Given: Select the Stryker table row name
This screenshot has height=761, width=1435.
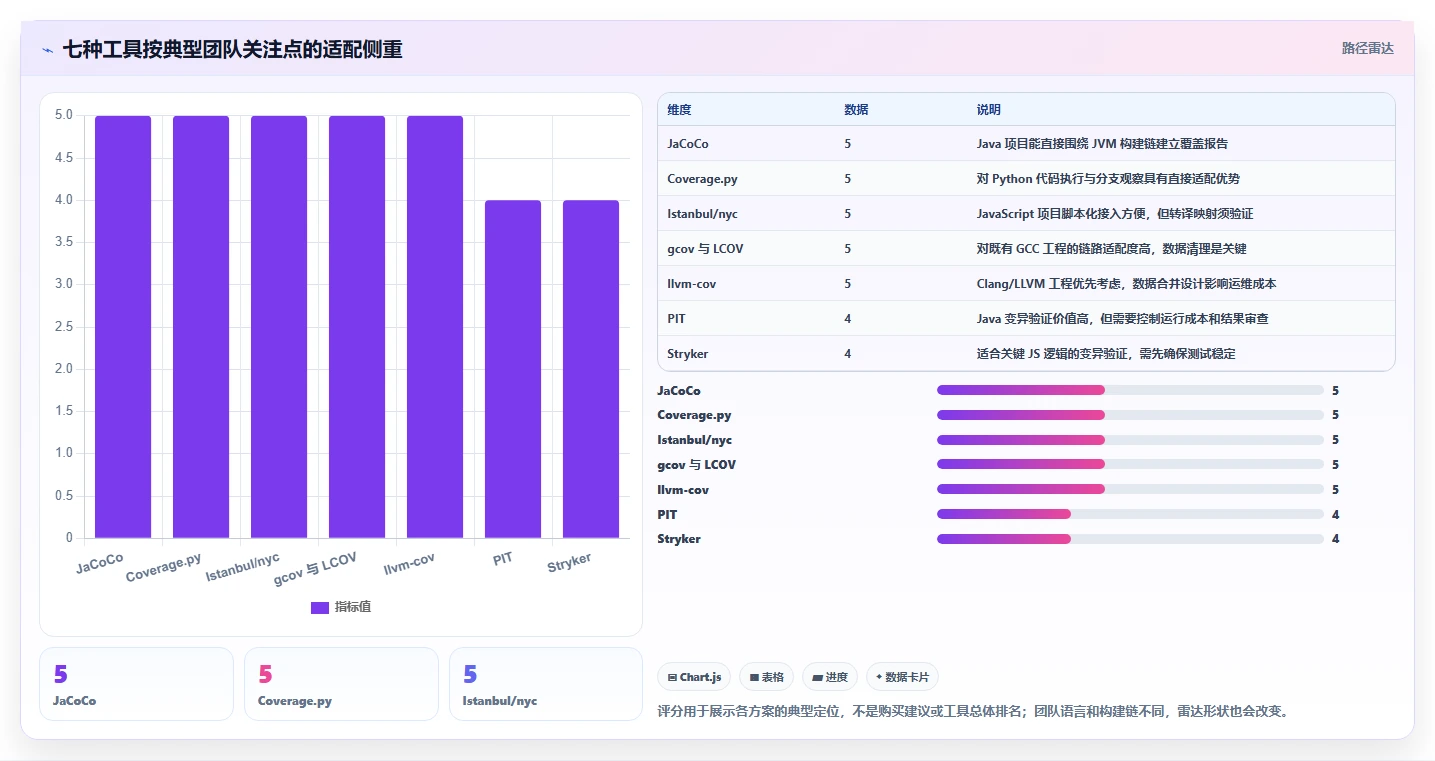Looking at the screenshot, I should tap(688, 354).
